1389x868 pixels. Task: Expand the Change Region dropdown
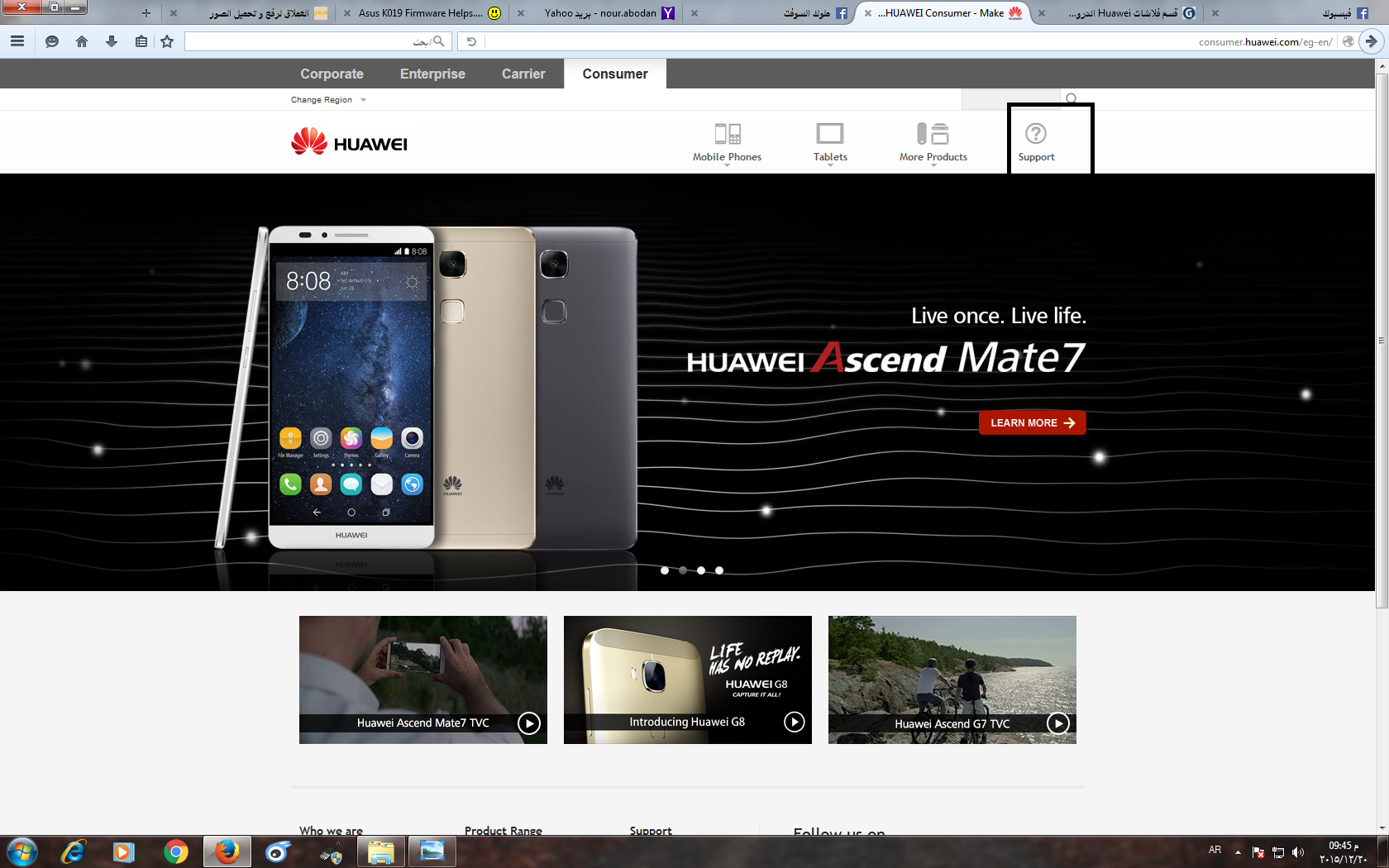(x=328, y=100)
